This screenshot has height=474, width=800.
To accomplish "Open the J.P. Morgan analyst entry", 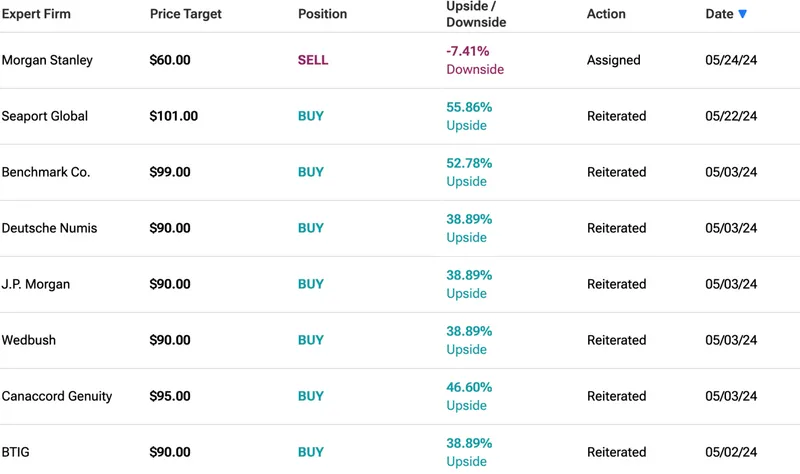I will point(36,284).
